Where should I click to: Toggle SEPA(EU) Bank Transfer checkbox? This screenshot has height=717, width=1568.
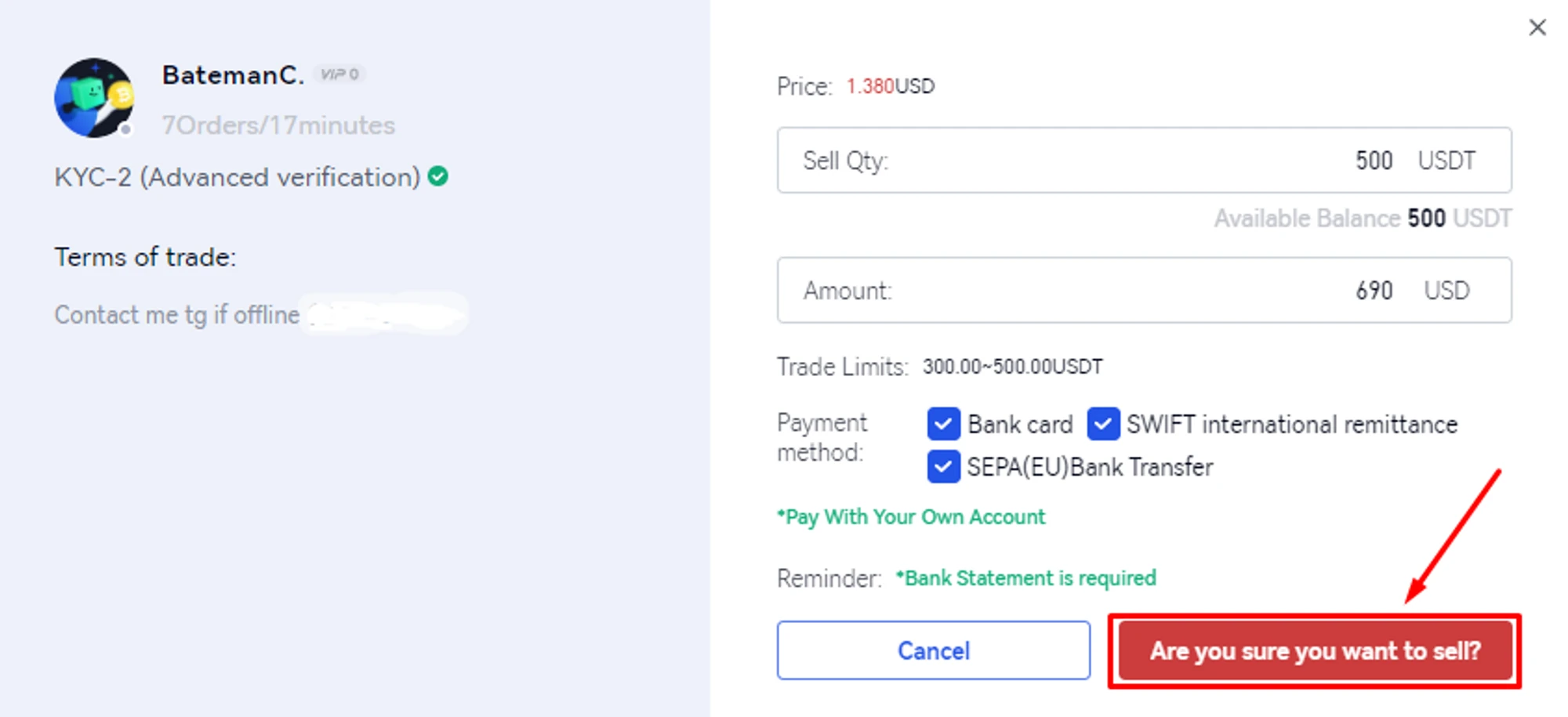943,467
